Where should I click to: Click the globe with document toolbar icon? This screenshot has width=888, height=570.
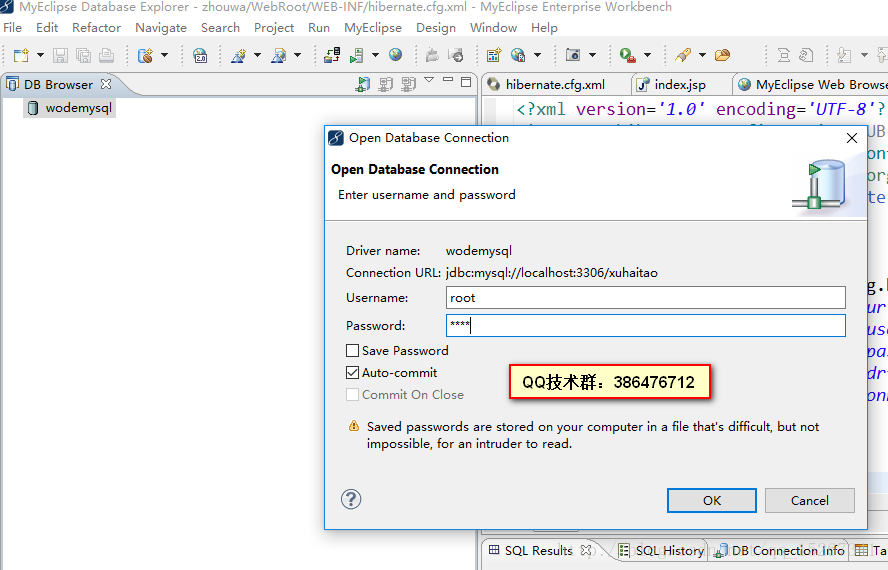[x=518, y=55]
